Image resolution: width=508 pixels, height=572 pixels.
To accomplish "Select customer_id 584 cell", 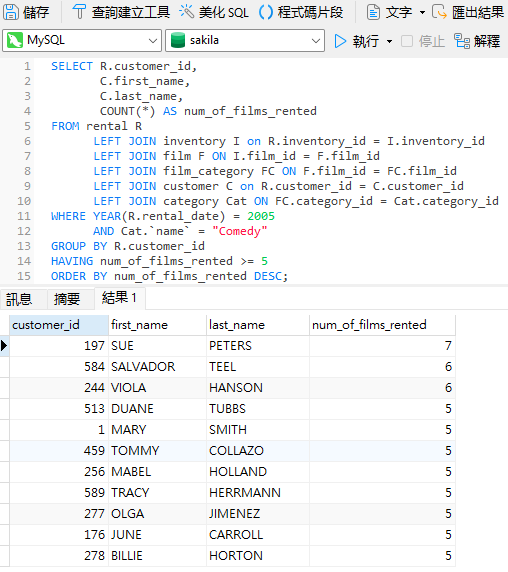I will tap(59, 367).
